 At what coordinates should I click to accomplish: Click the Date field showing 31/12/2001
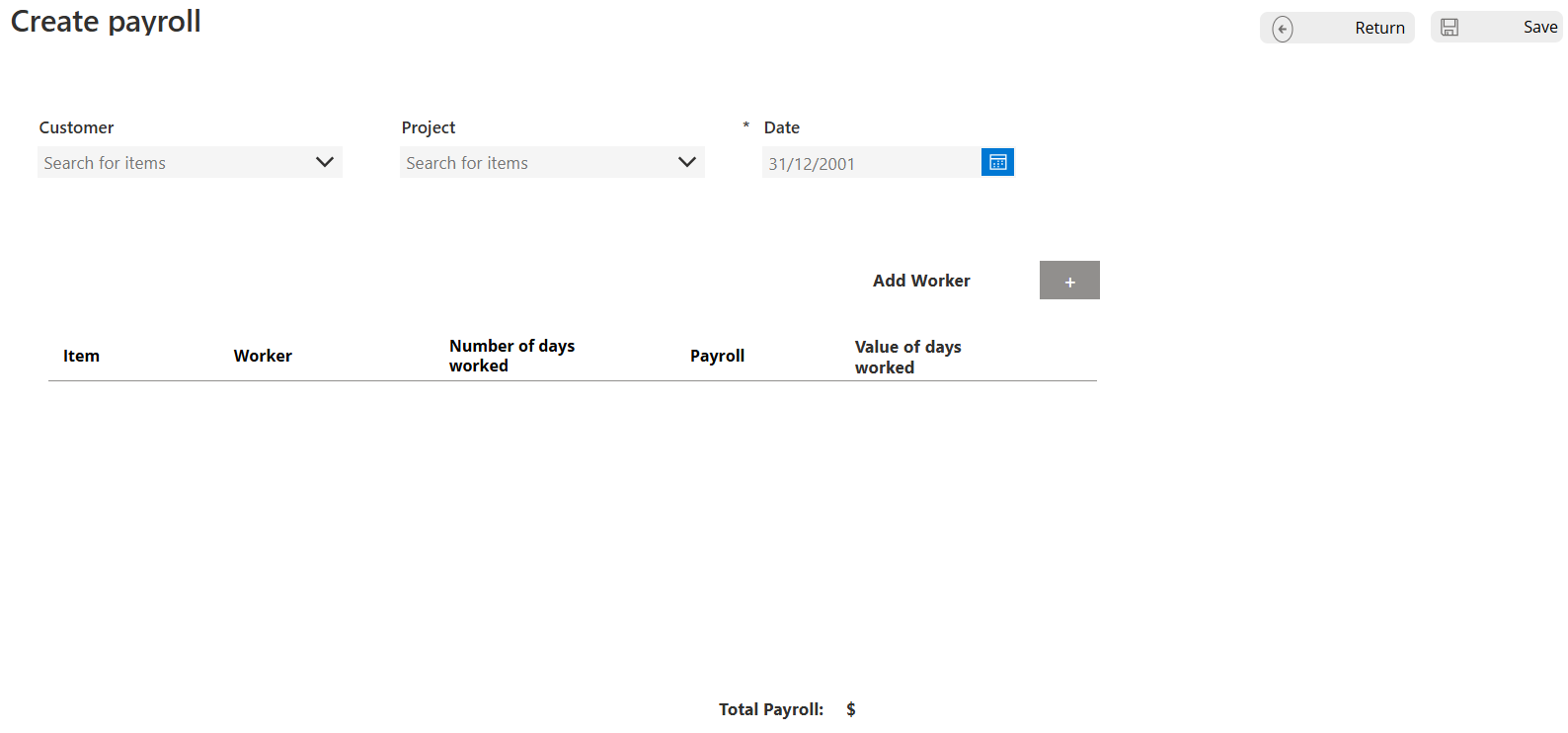pos(869,163)
